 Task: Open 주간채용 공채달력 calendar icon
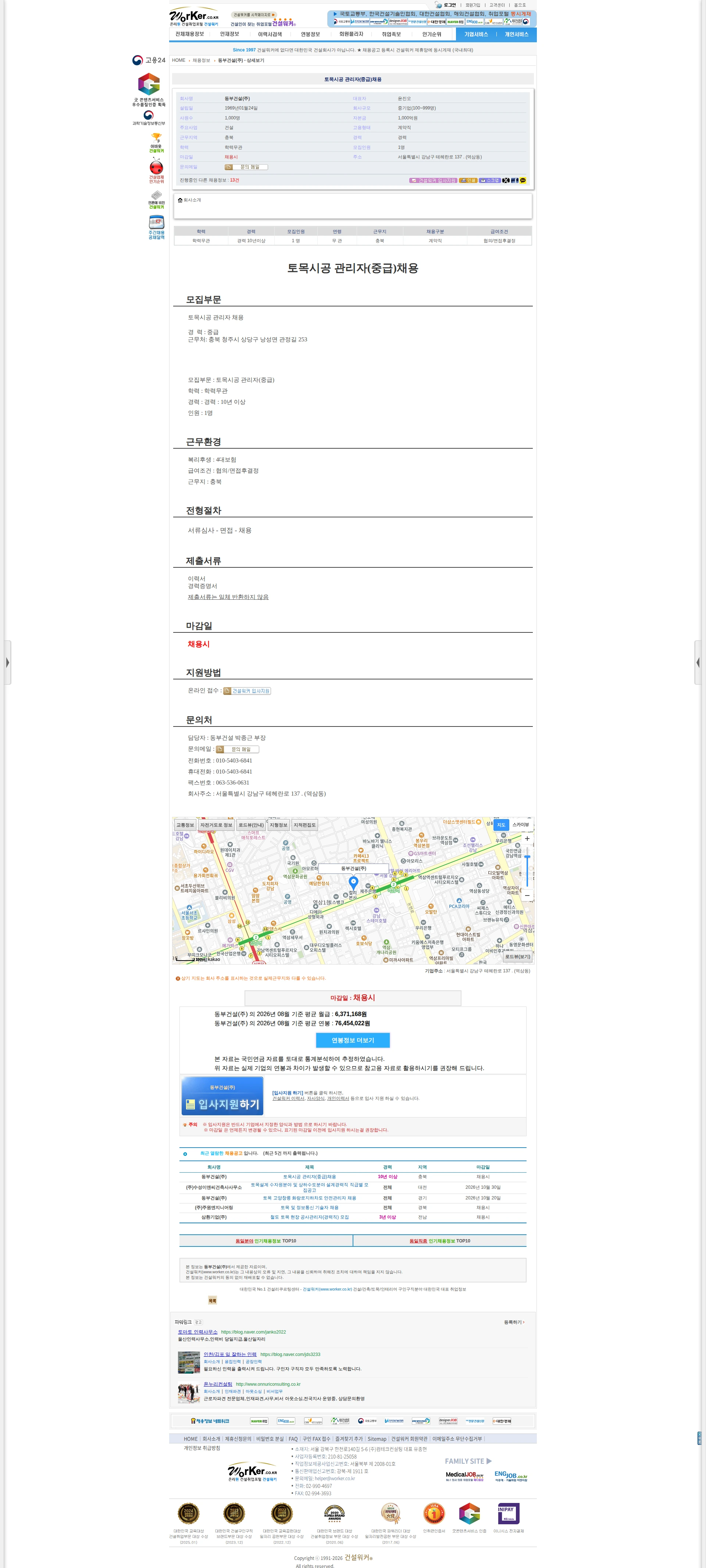[157, 227]
